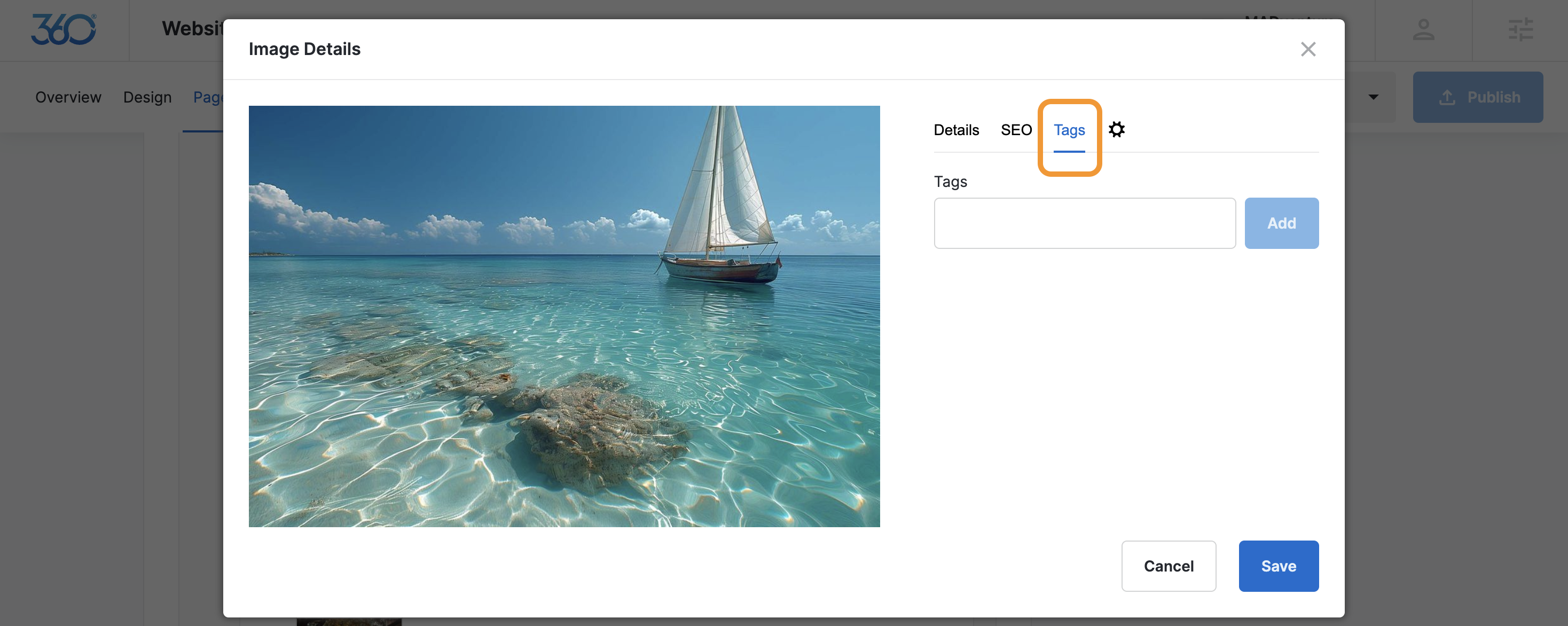1568x626 pixels.
Task: Click the 360 logo icon
Action: 64,29
